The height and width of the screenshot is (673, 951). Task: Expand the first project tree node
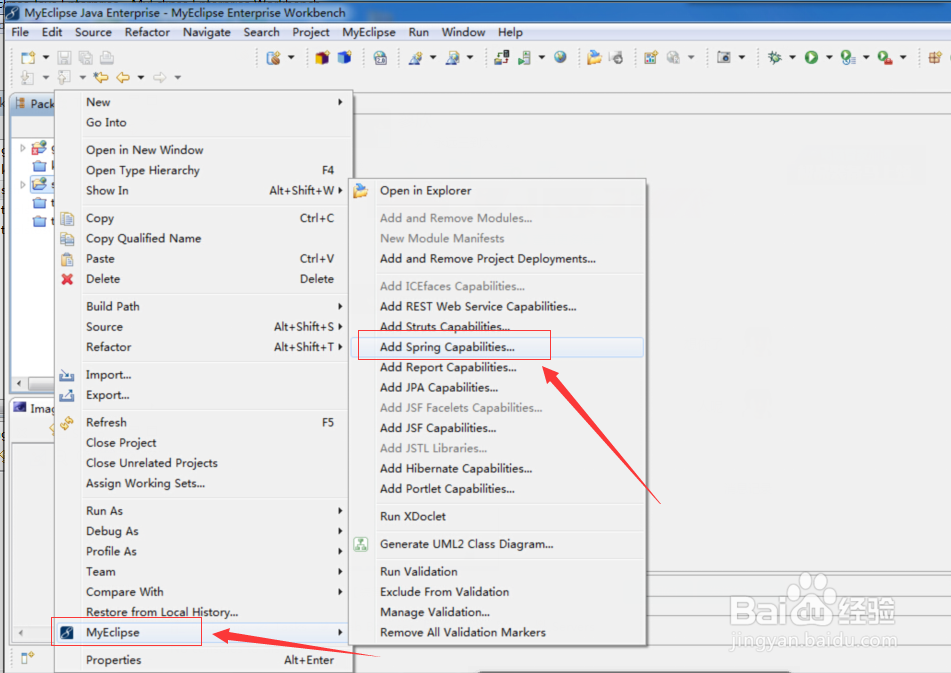(x=22, y=148)
